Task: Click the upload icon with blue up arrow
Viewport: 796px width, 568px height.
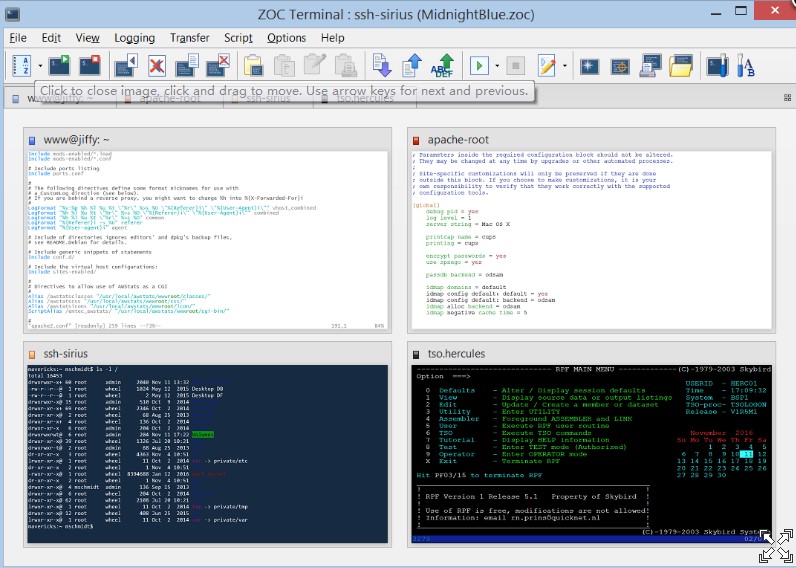Action: 411,66
